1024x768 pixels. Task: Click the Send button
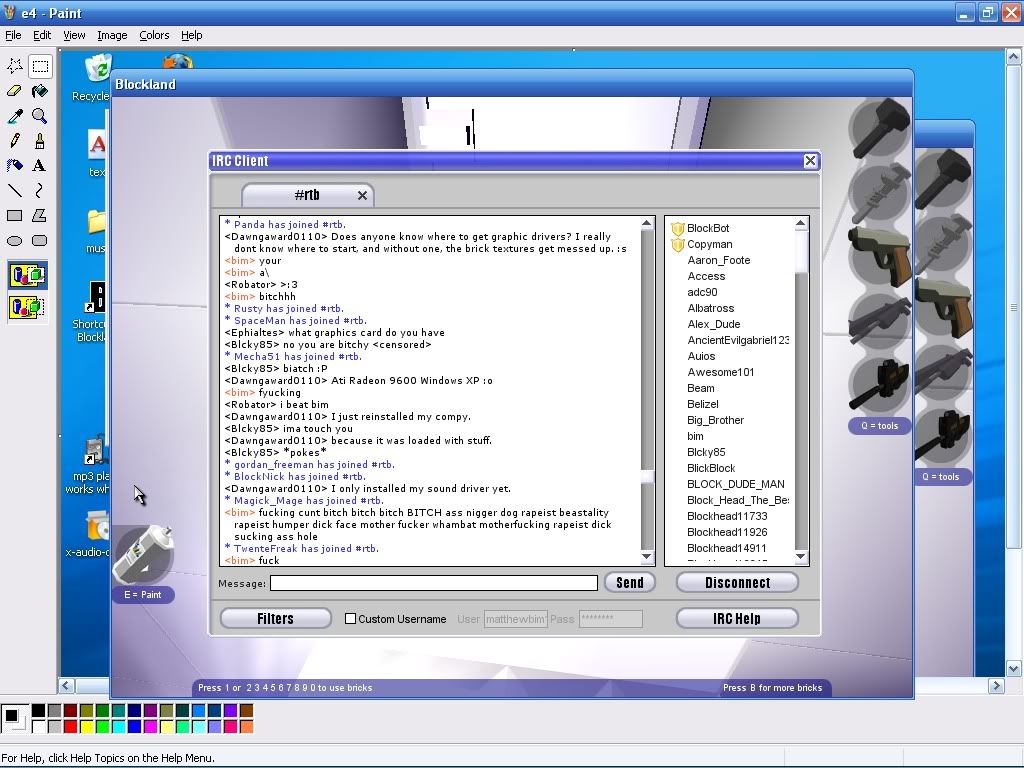pos(630,583)
